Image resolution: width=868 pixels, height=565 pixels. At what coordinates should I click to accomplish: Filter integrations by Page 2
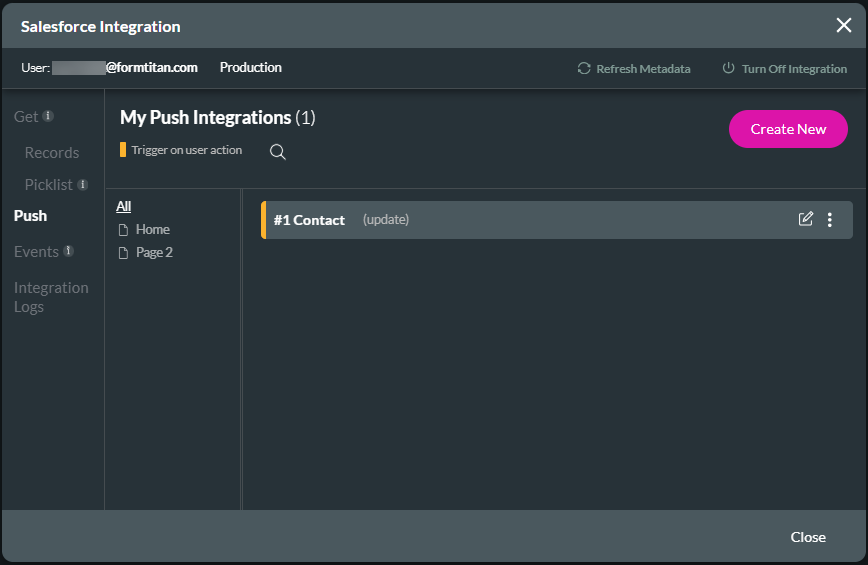tap(154, 253)
